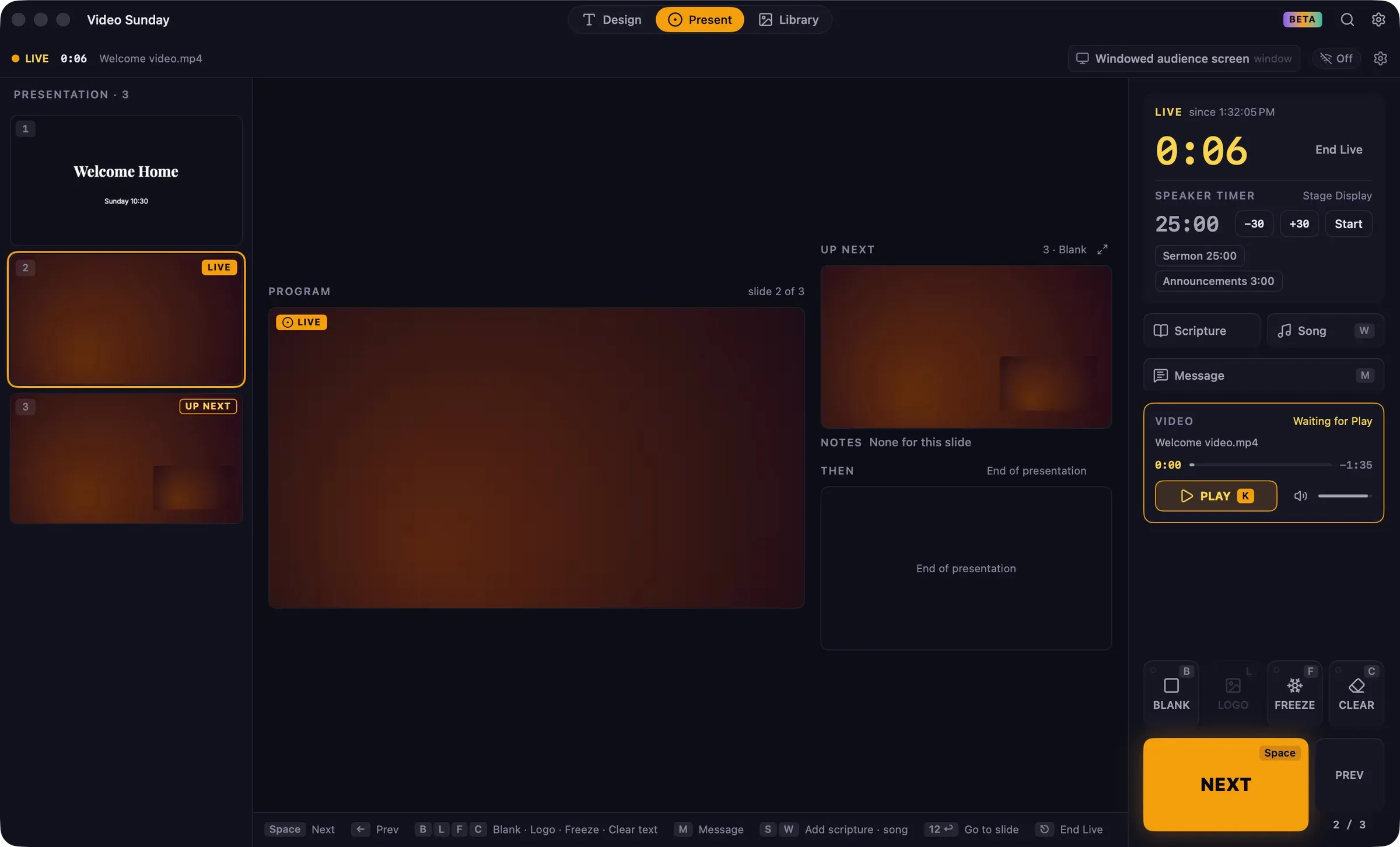Select the Announcements 3:00 preset
The image size is (1400, 847).
coord(1219,281)
